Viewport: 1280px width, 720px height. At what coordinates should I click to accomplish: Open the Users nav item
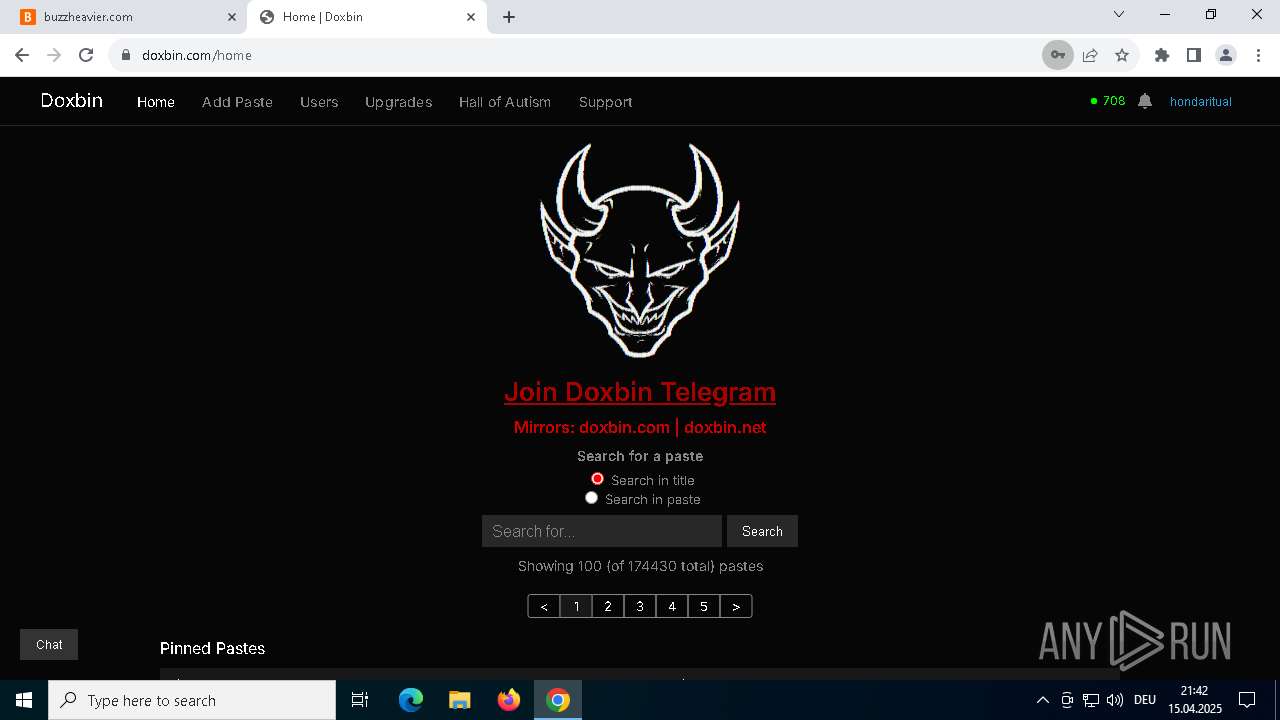(319, 102)
